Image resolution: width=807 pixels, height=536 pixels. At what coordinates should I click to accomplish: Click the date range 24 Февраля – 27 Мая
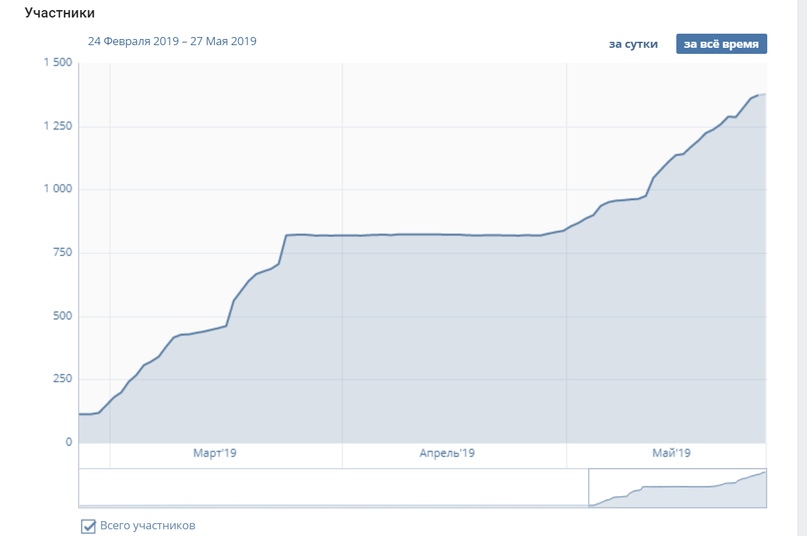click(172, 41)
